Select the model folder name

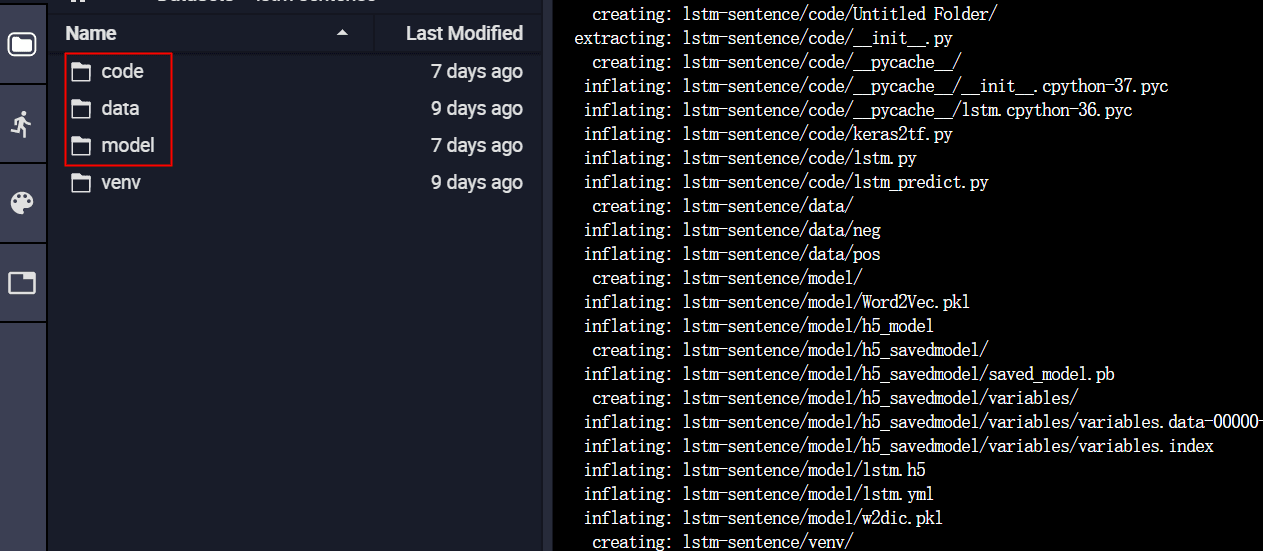point(128,146)
